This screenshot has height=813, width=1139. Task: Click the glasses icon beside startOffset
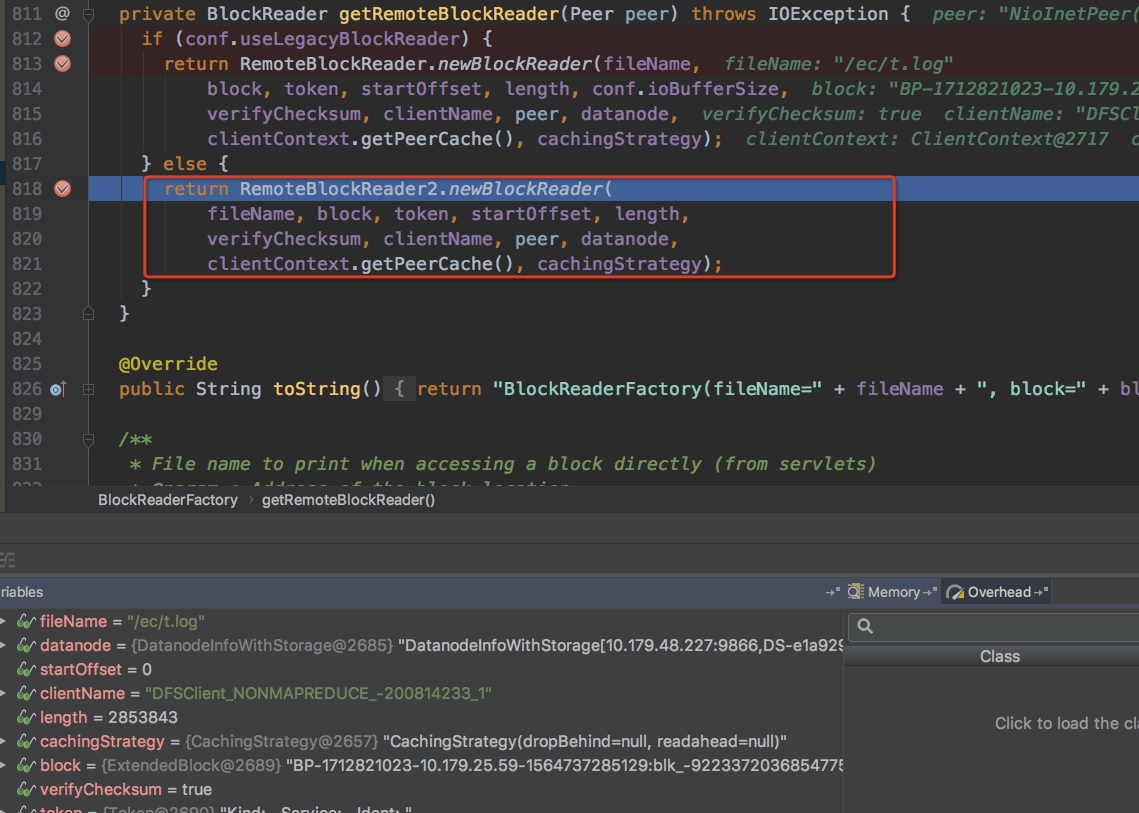pos(26,669)
